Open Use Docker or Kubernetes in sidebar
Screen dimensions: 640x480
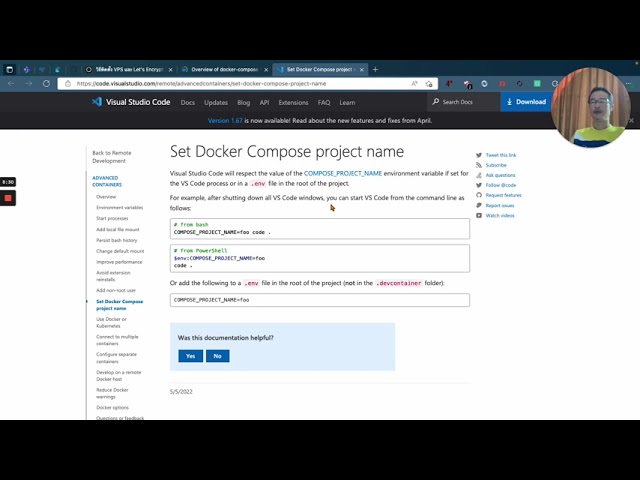pyautogui.click(x=111, y=322)
